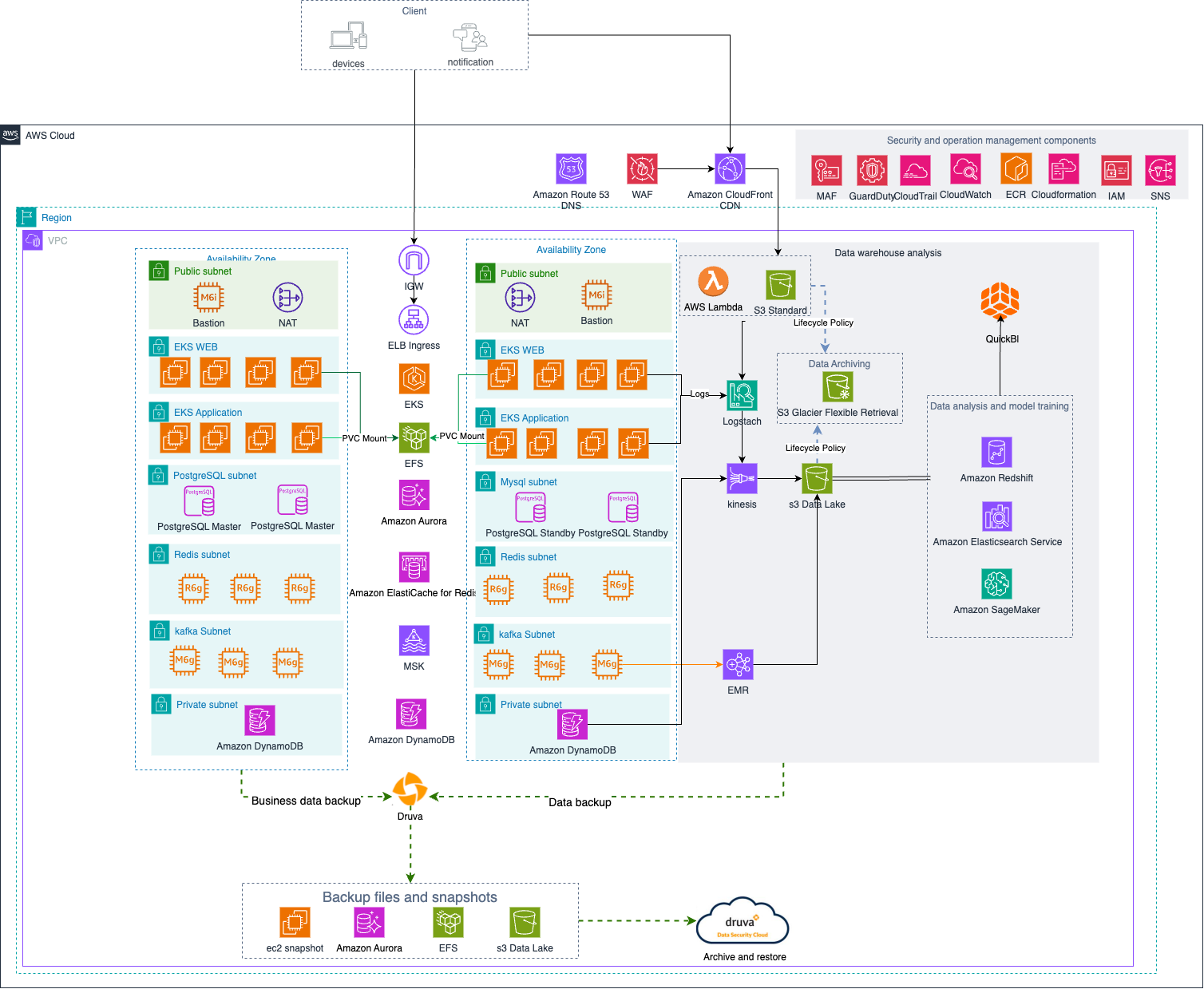Select the Region flag icon
This screenshot has width=1204, height=989.
pos(26,217)
